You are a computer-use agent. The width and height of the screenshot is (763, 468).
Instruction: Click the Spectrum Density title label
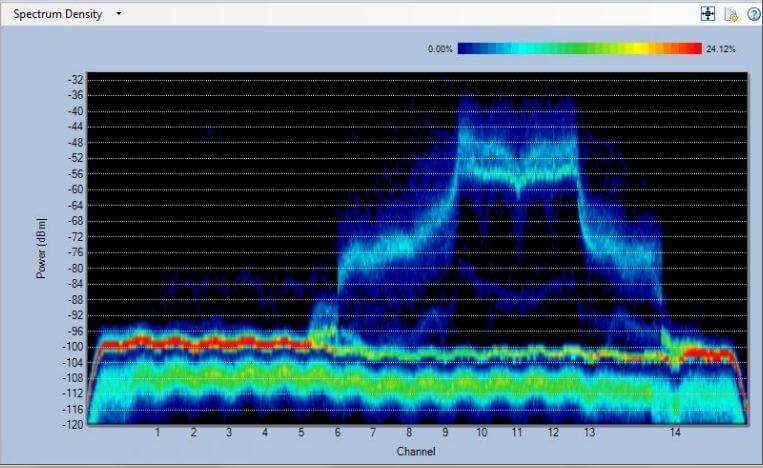point(57,14)
